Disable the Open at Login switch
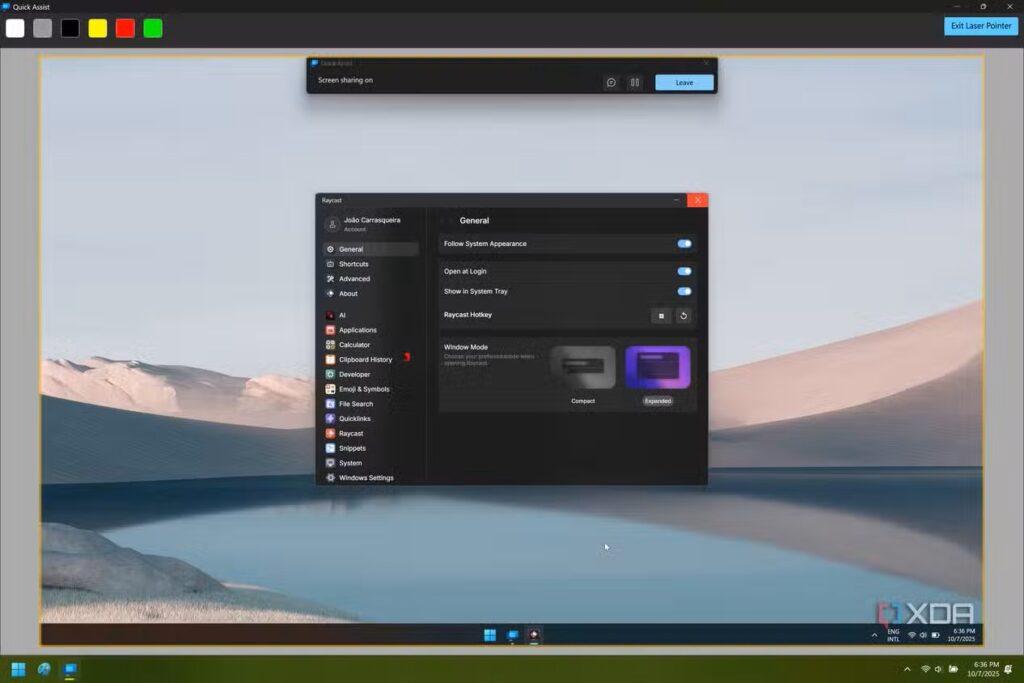This screenshot has width=1024, height=683. coord(684,271)
